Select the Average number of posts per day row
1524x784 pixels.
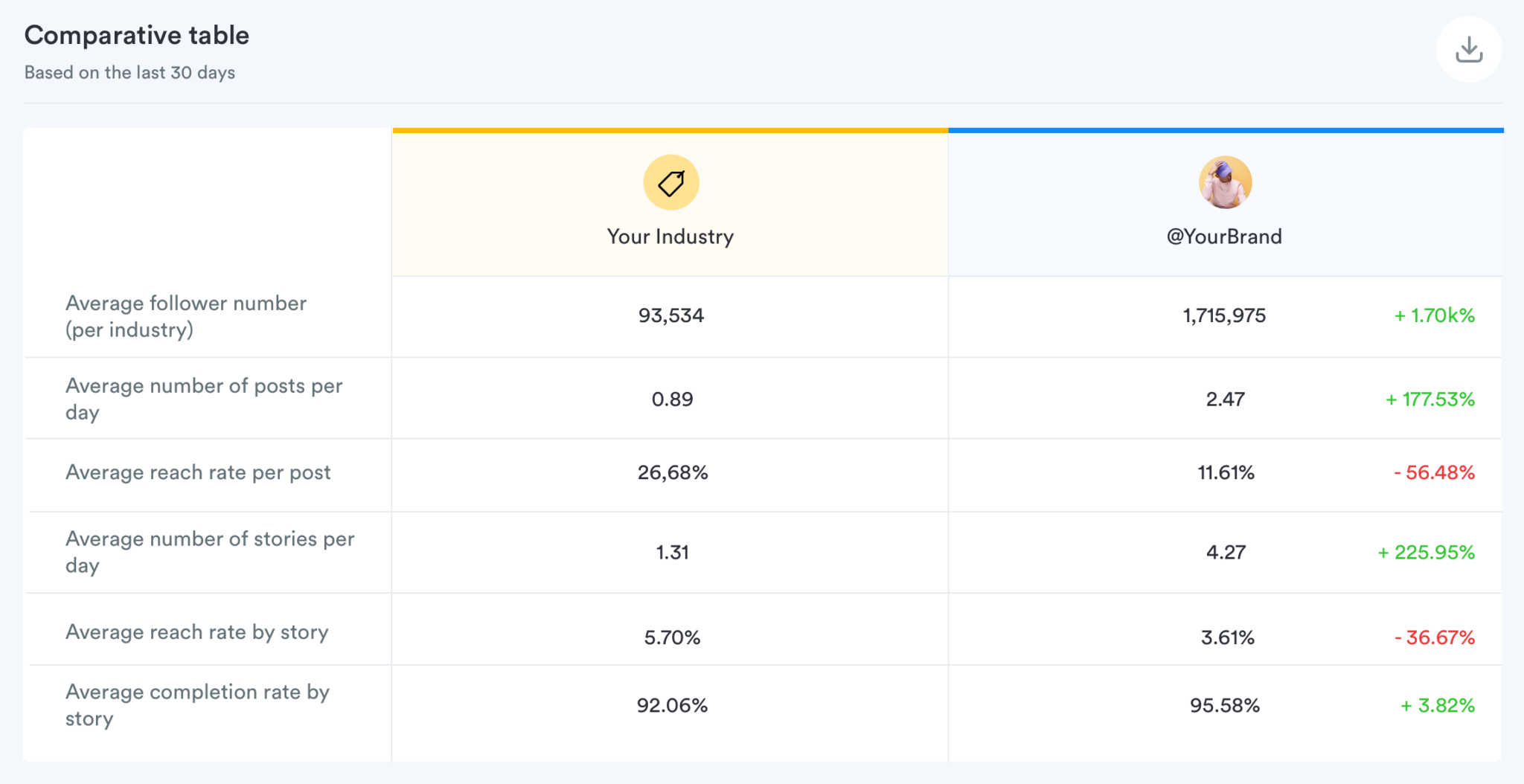(204, 399)
